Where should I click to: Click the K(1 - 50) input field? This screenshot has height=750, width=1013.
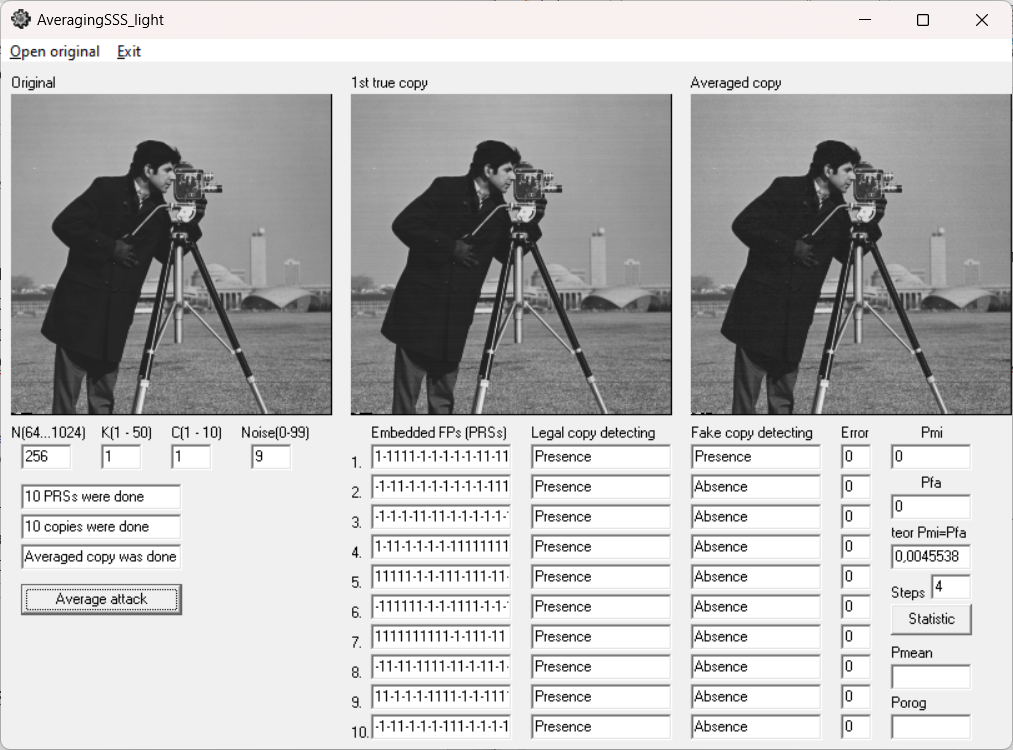tap(121, 457)
